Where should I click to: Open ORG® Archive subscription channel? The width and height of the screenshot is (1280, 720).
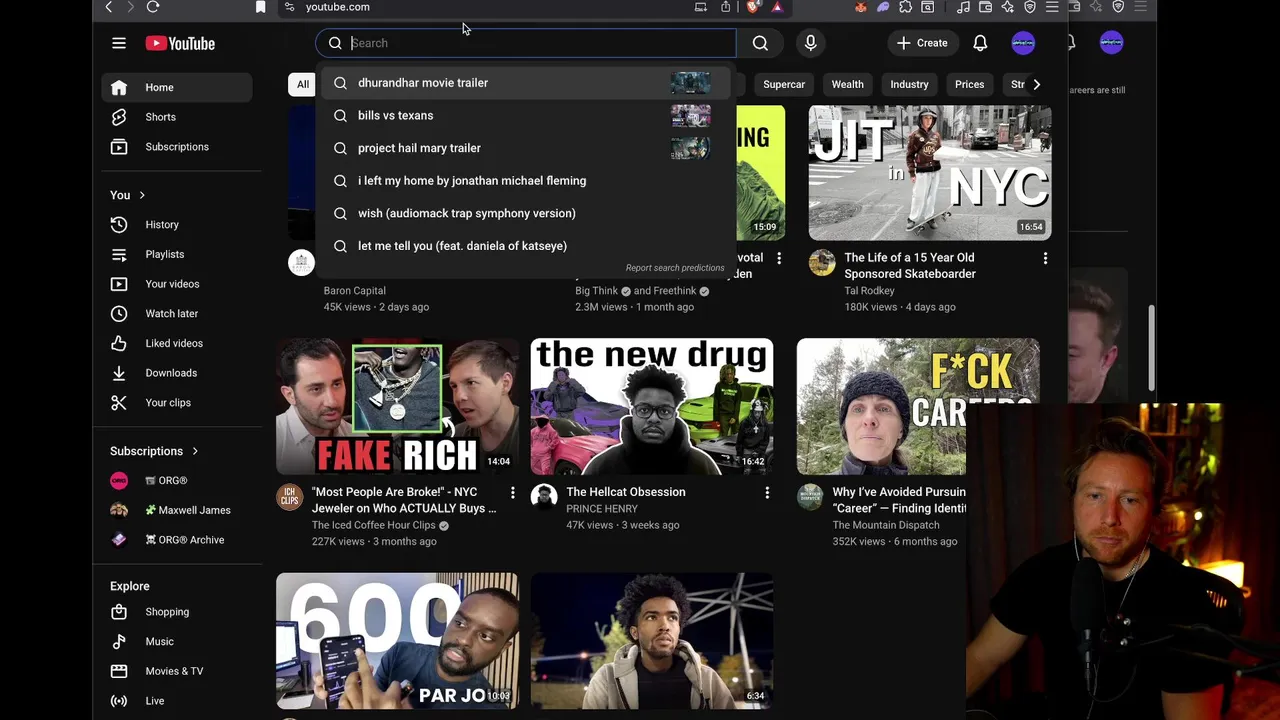pyautogui.click(x=177, y=540)
